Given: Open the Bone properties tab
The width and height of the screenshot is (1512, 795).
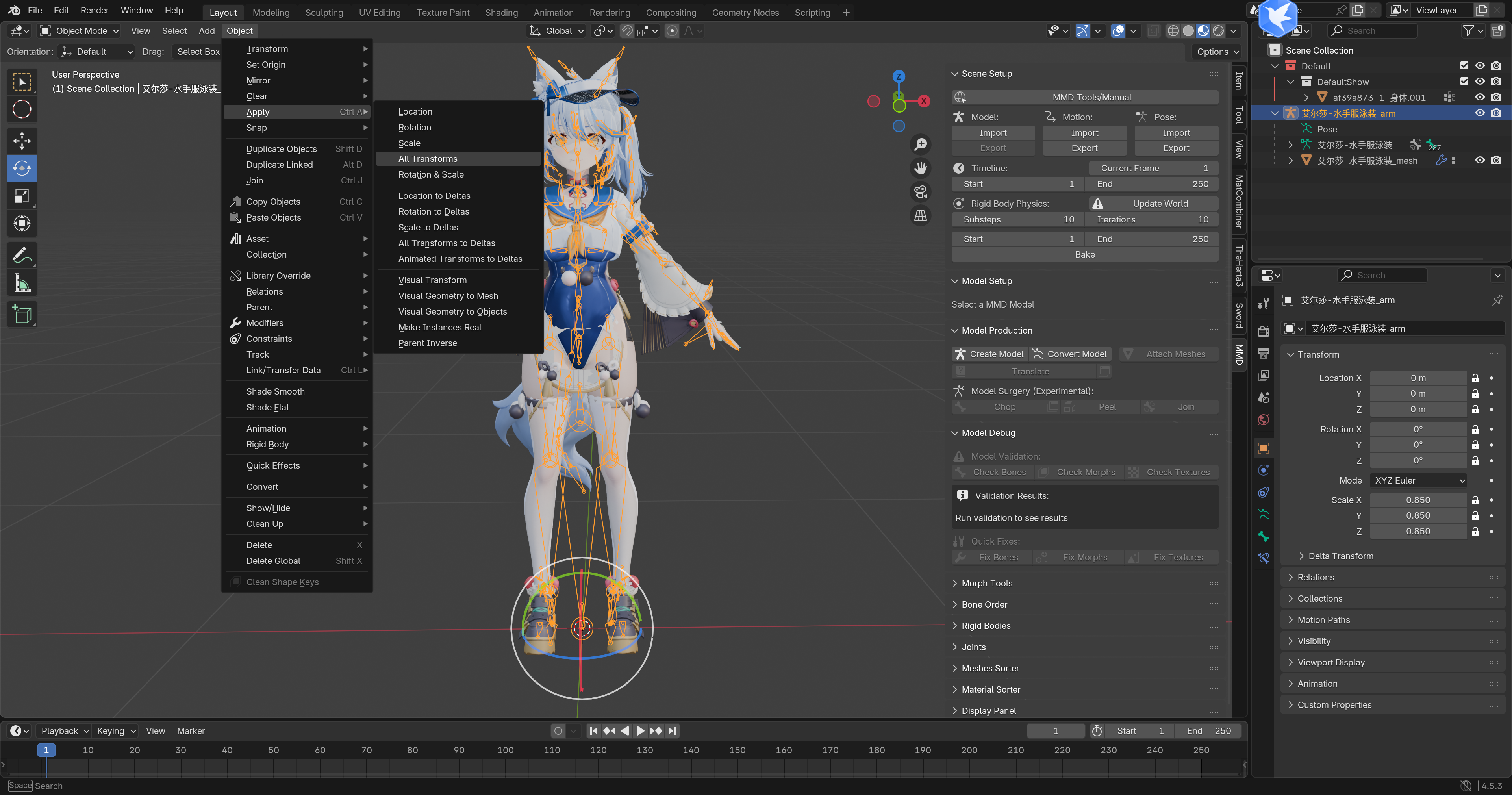Looking at the screenshot, I should coord(1264,537).
